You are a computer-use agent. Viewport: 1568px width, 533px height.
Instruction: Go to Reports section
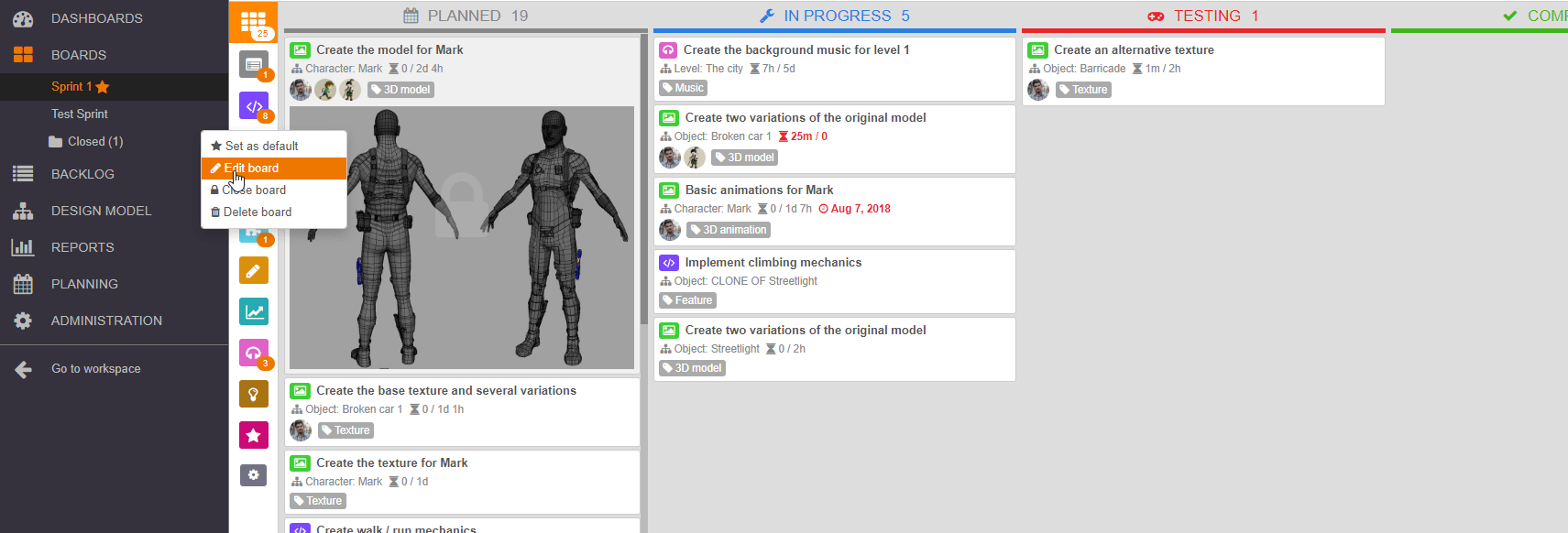coord(82,247)
